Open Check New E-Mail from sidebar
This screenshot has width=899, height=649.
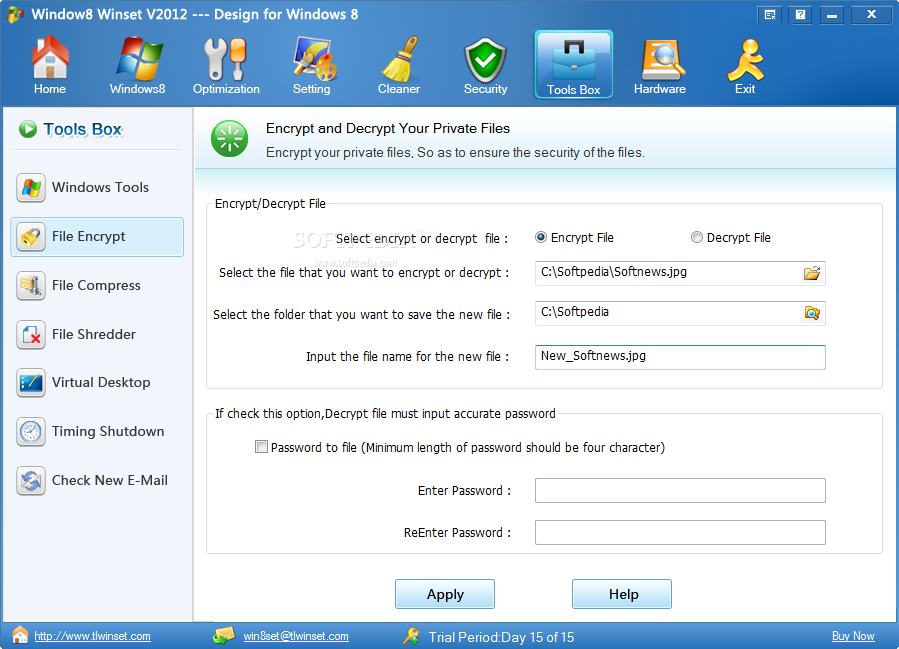tap(97, 480)
